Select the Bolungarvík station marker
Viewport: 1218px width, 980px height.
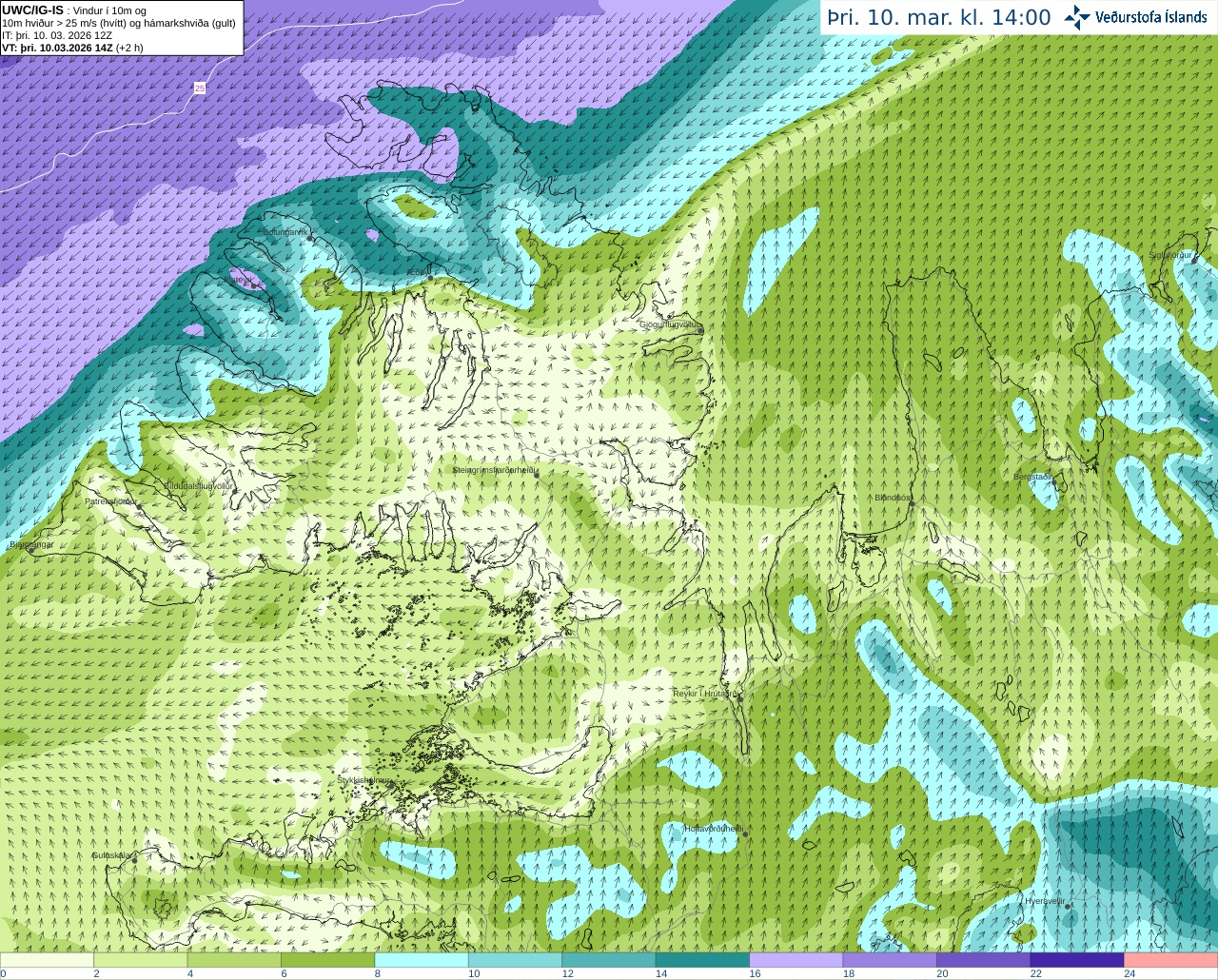click(310, 237)
